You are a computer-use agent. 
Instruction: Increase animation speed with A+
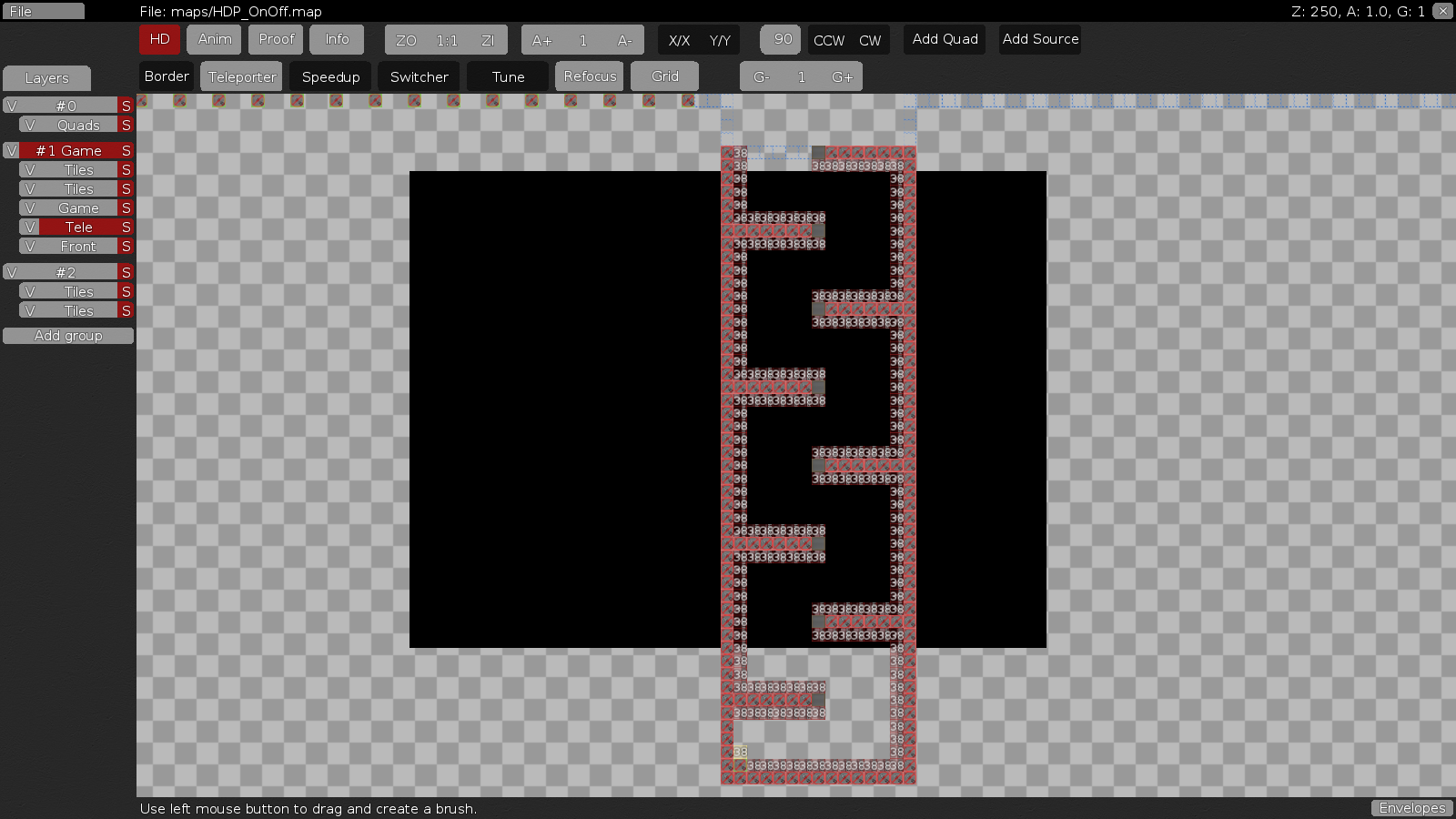tap(541, 40)
